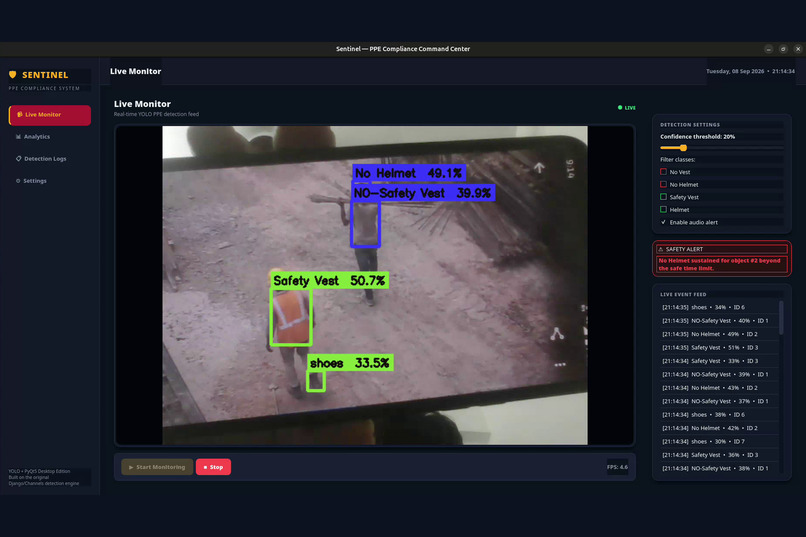Toggle the Helmet filter checkbox
The width and height of the screenshot is (806, 537).
[663, 209]
